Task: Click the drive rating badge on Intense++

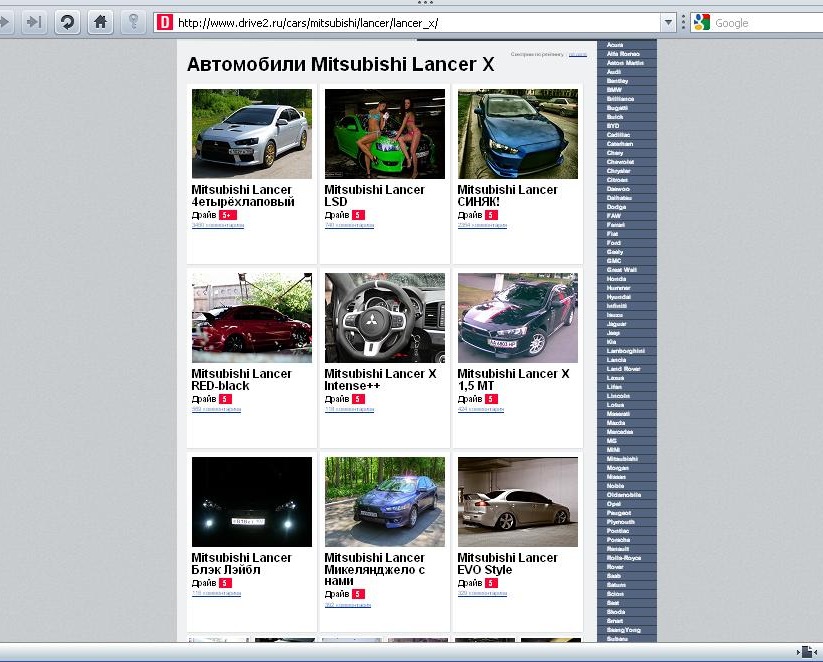Action: click(x=358, y=399)
